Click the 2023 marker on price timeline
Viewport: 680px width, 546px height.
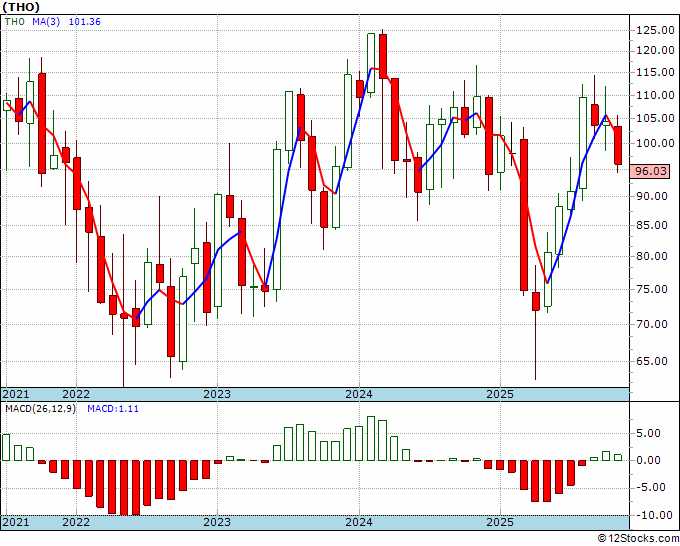pyautogui.click(x=217, y=394)
